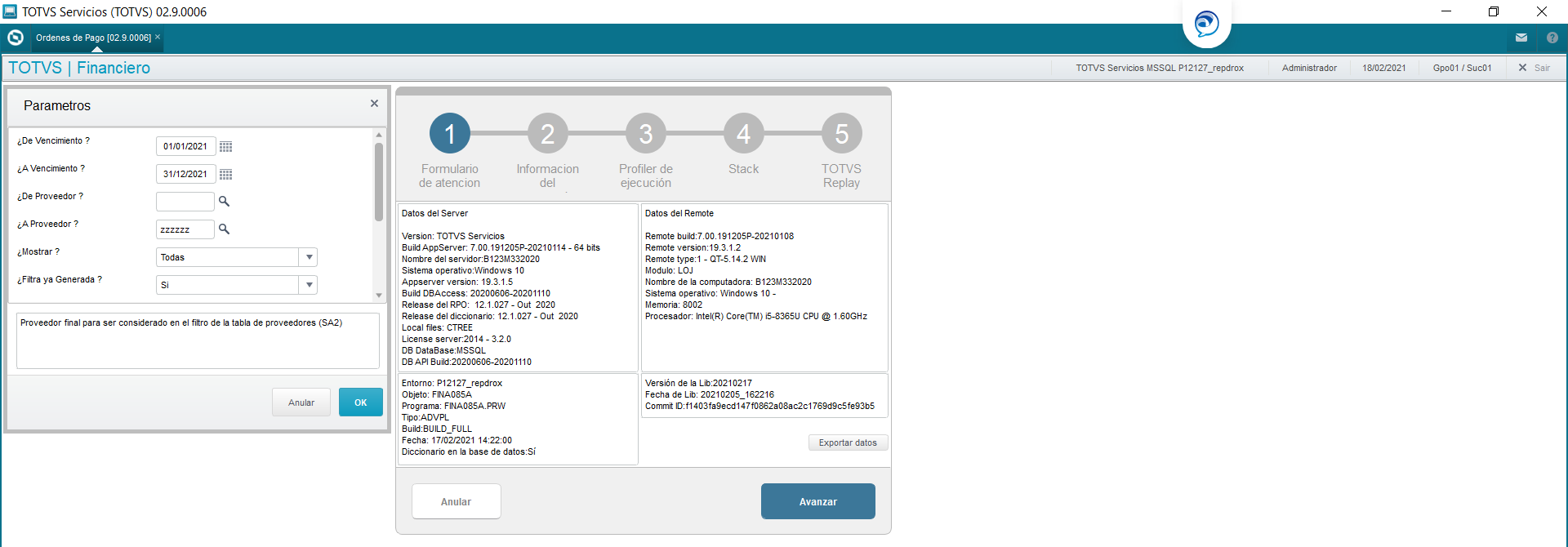
Task: Click the Exportar datos button
Action: pos(848,442)
